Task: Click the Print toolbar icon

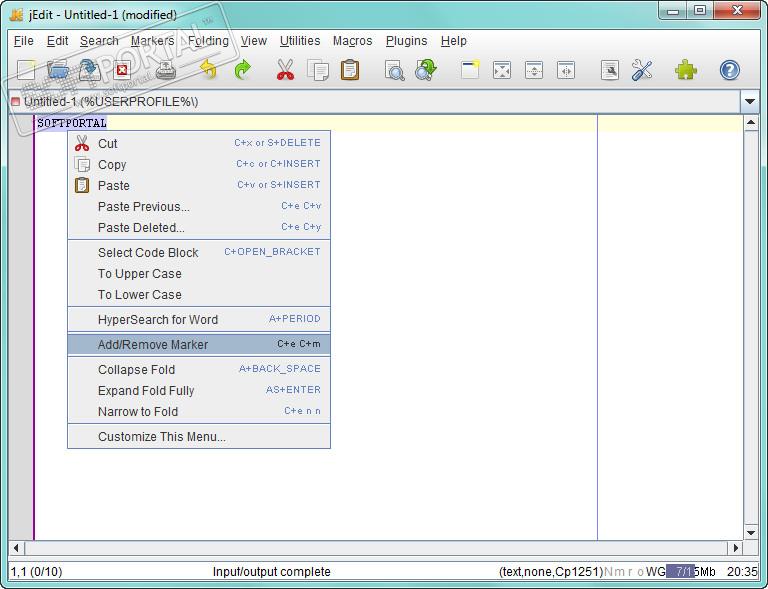Action: point(166,70)
